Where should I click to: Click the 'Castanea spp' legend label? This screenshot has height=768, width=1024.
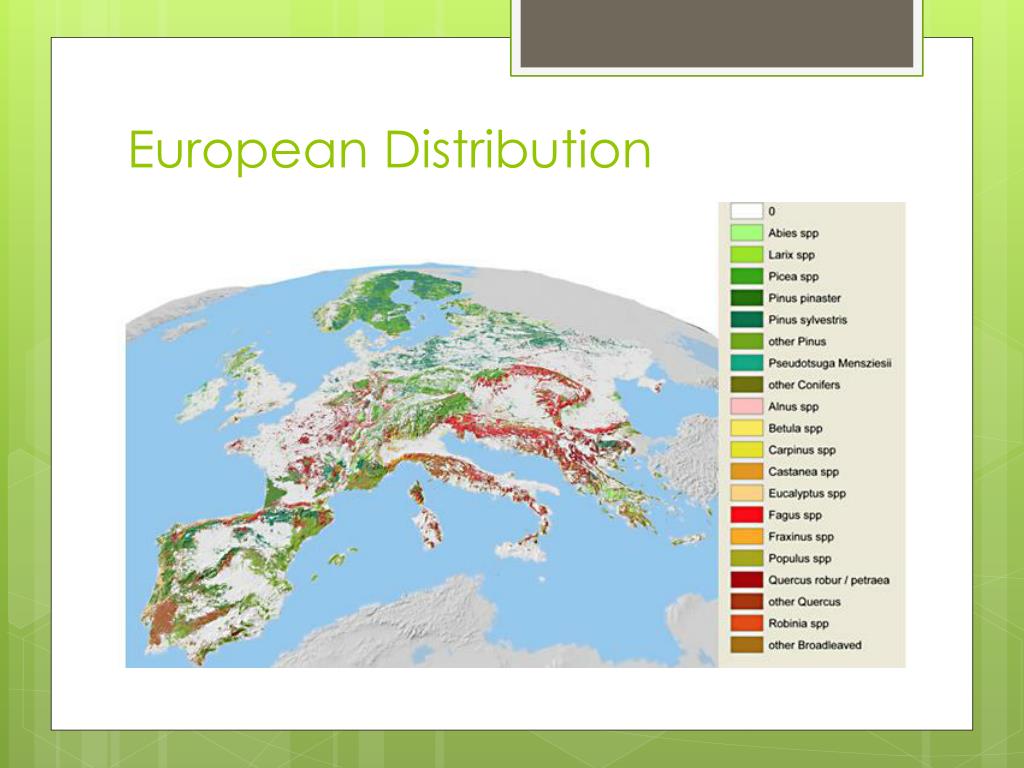point(803,471)
